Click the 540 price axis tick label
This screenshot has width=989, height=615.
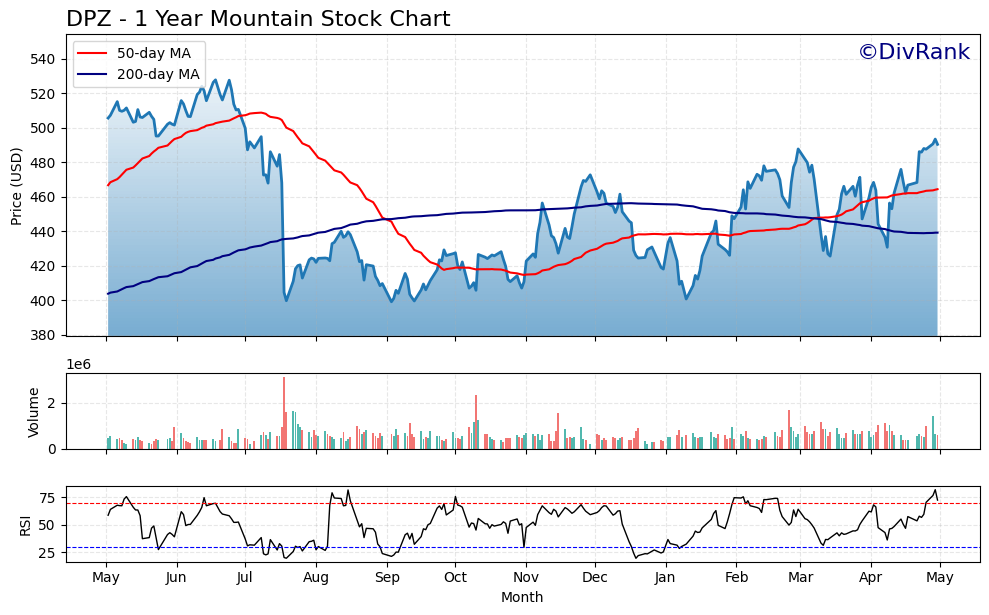coord(42,59)
